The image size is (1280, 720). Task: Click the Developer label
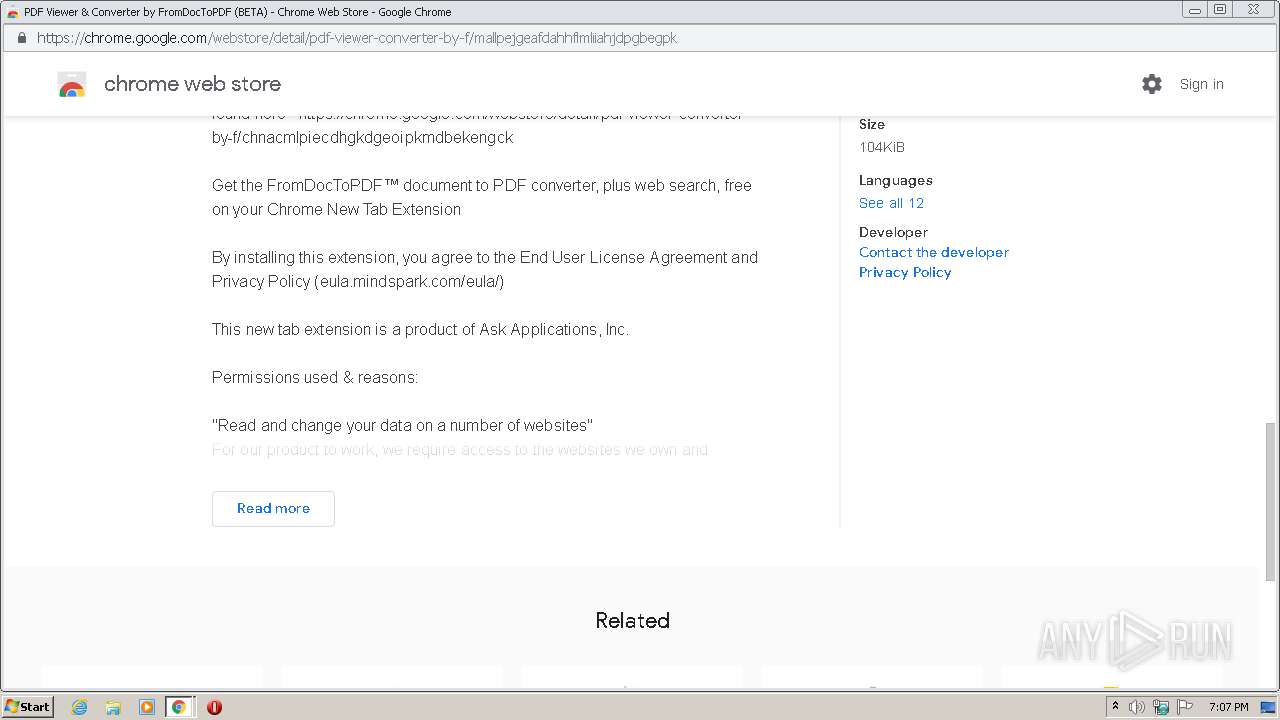click(893, 232)
